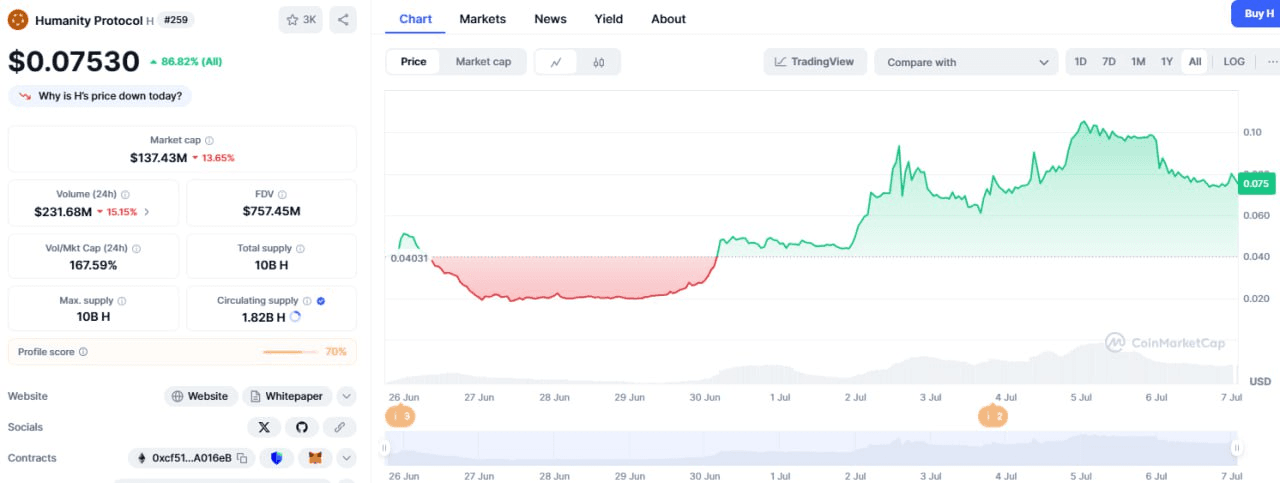Open the Yield tab
Screen dimensions: 1280x483
pos(608,19)
